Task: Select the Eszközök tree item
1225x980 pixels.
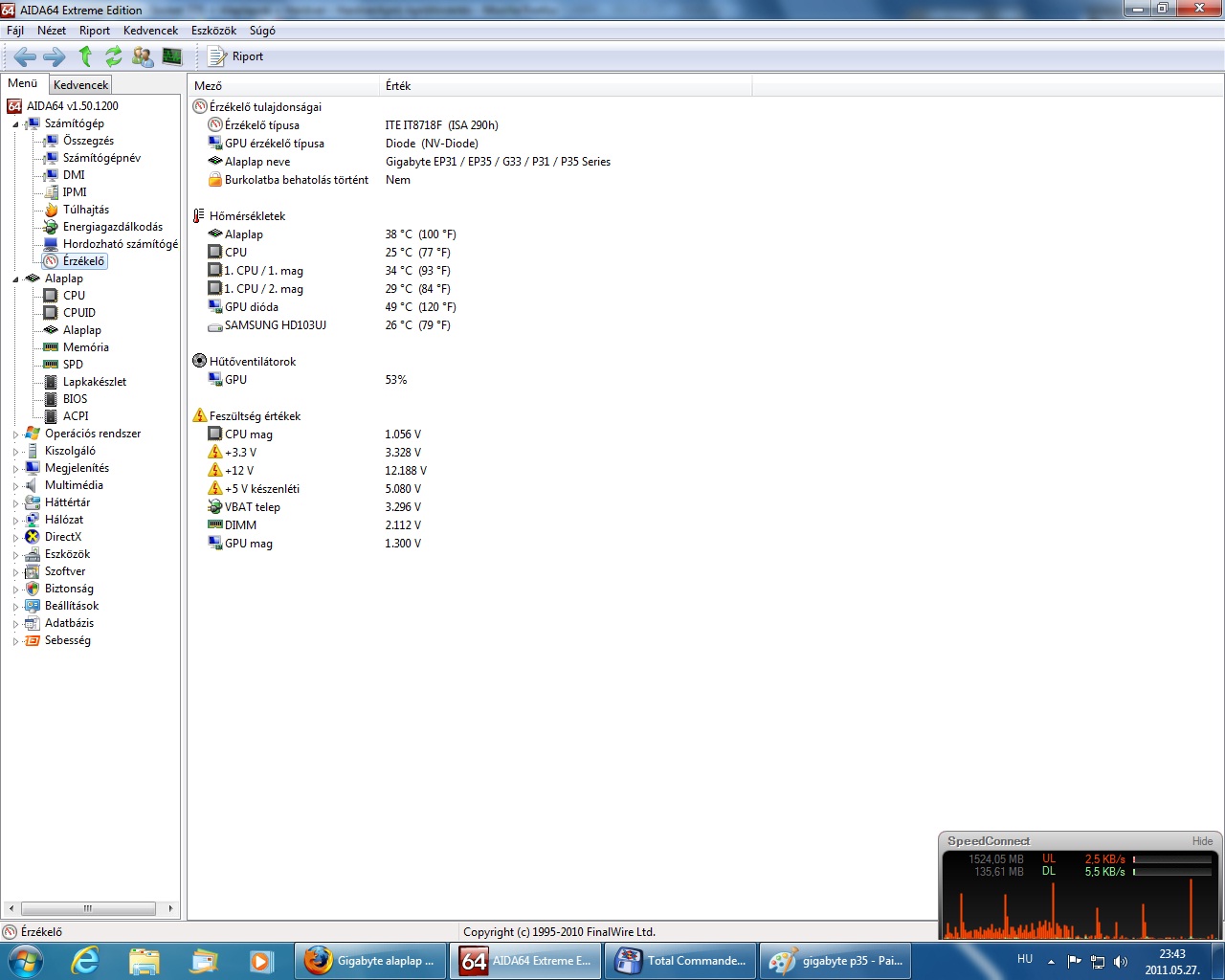Action: click(67, 554)
